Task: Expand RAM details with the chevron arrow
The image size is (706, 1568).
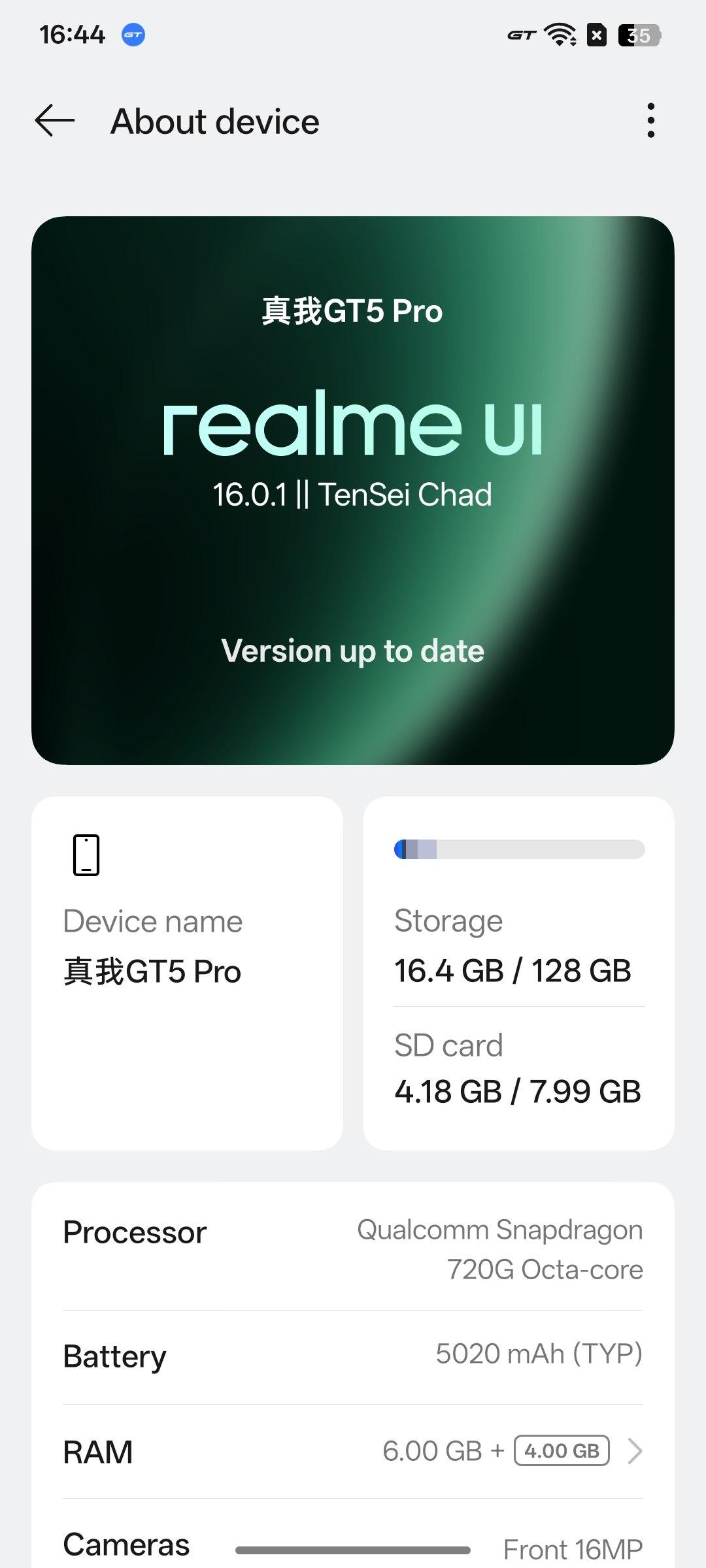Action: pos(634,1451)
